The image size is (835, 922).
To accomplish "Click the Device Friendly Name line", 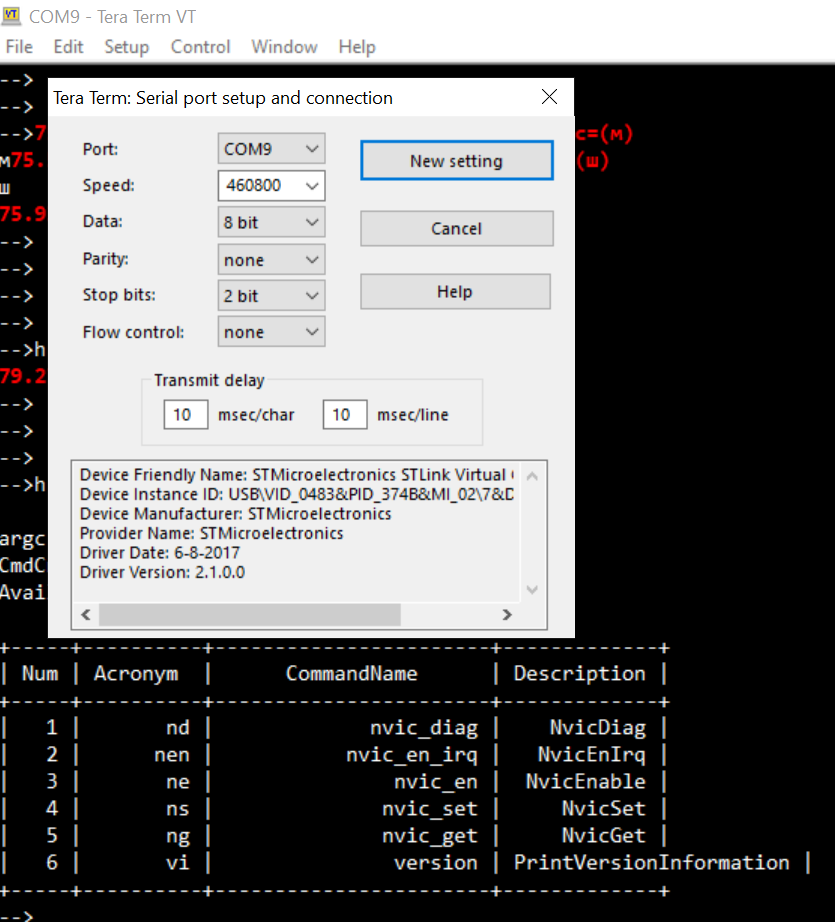I will coord(297,475).
